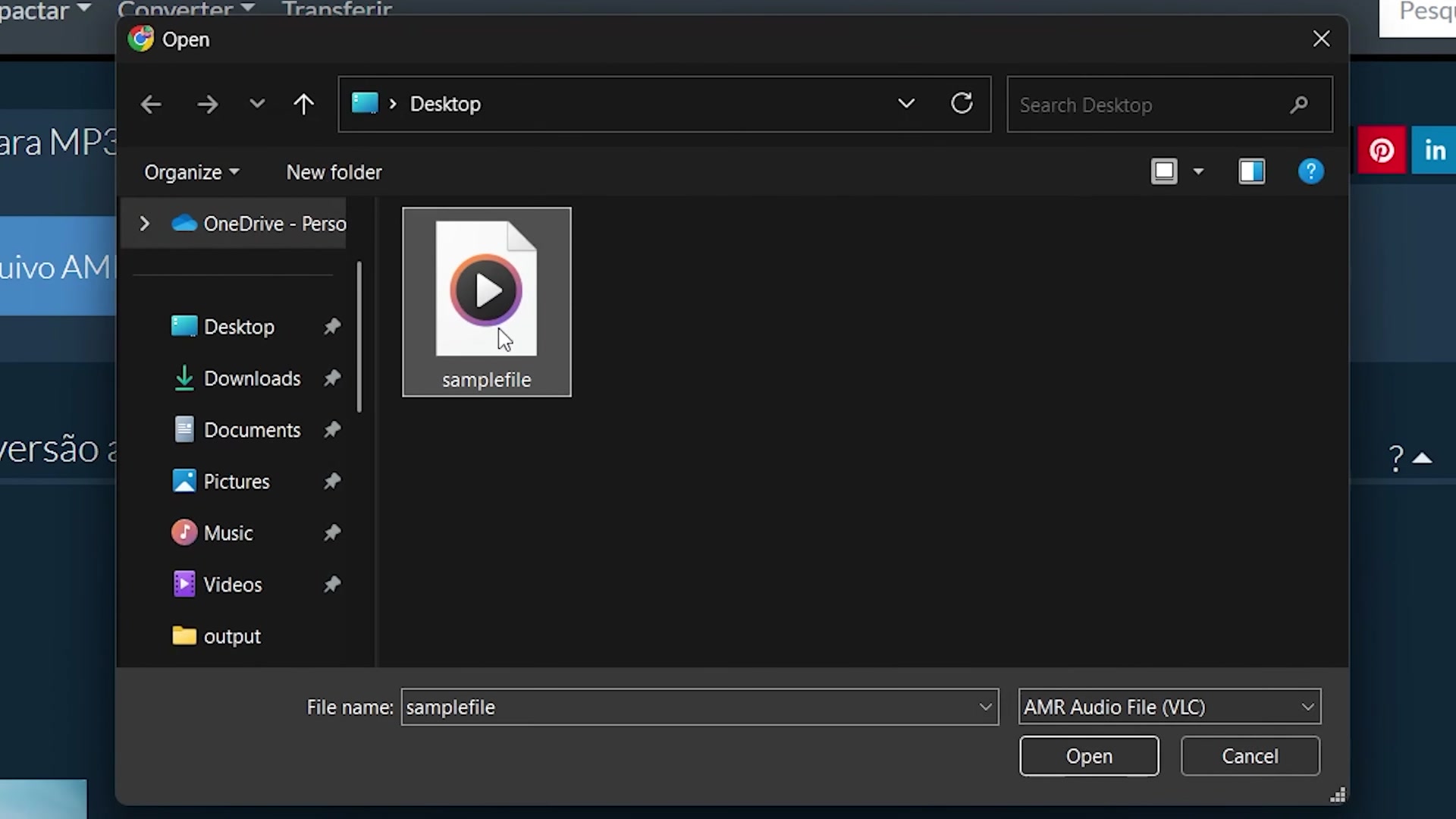Unpin Pictures from Quick access
The width and height of the screenshot is (1456, 819).
pos(332,481)
